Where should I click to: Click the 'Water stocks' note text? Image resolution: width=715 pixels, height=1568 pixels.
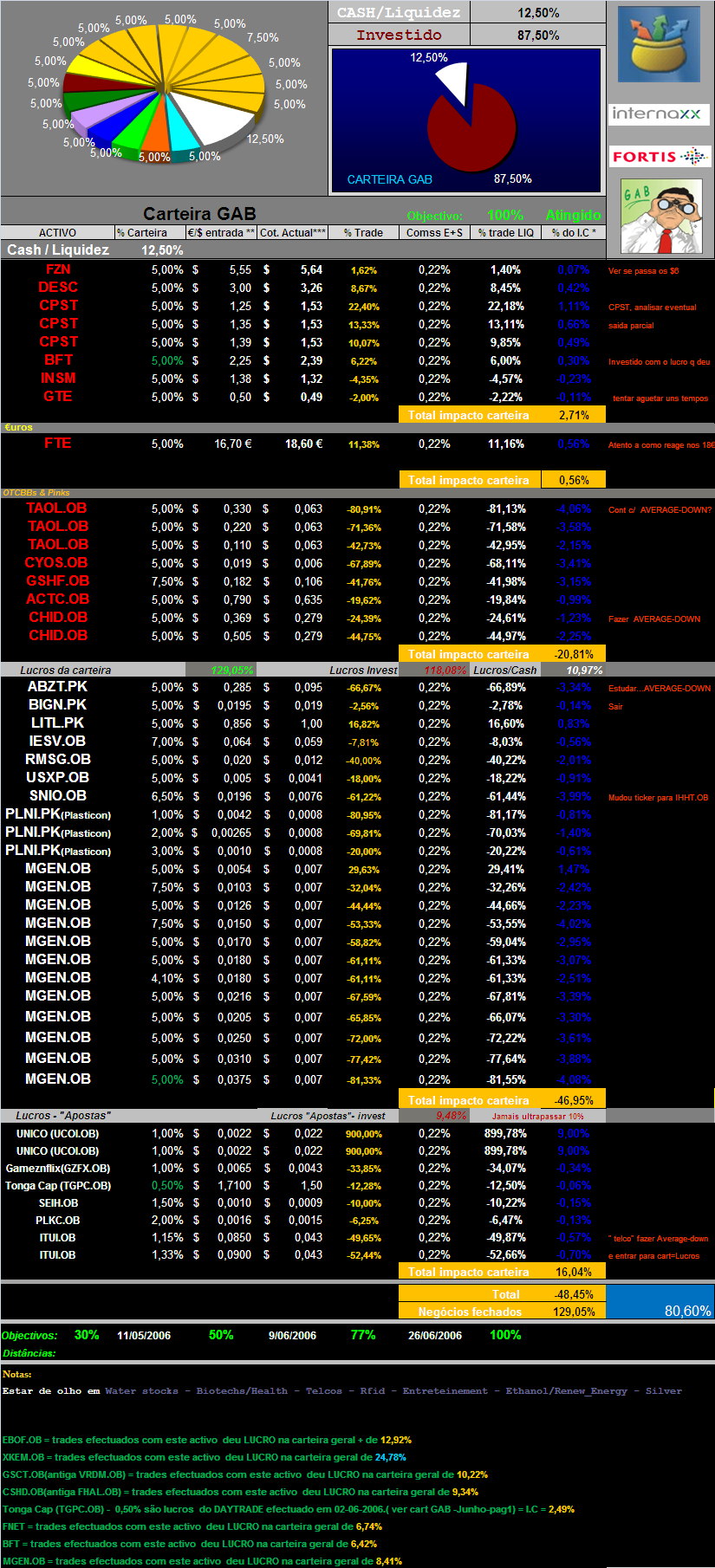pos(141,1391)
